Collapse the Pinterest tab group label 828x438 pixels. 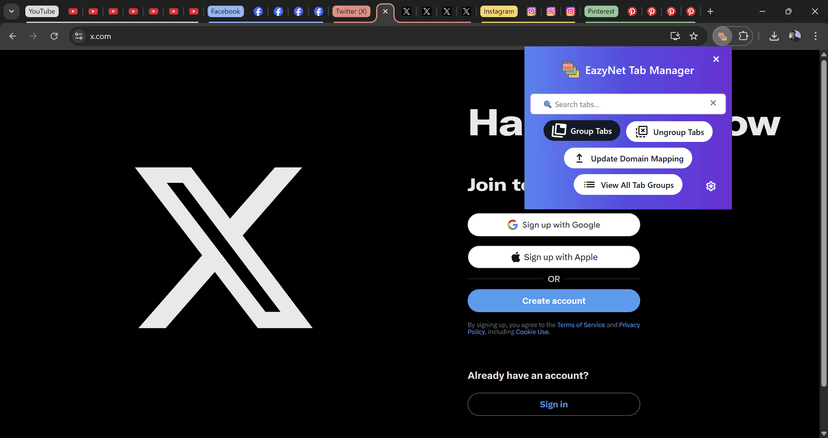601,11
